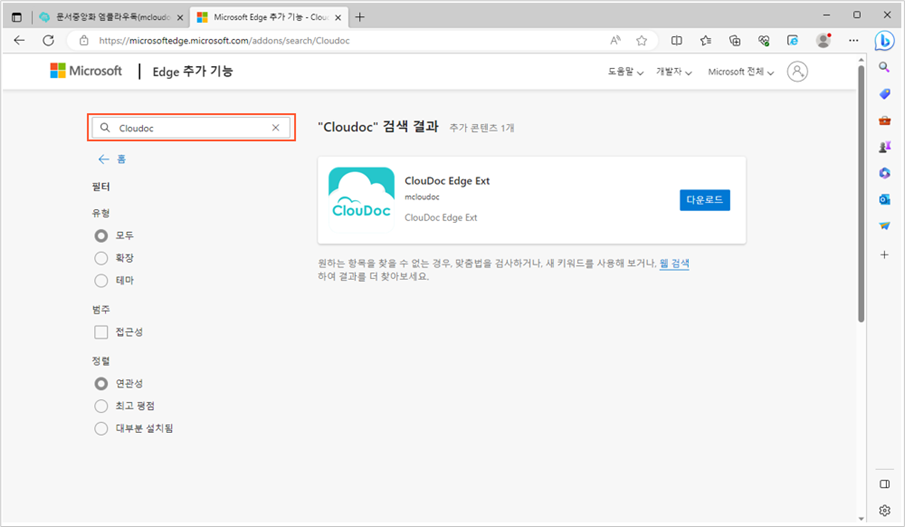Open sidebar Drop paper plane icon
Viewport: 905px width, 527px height.
[884, 226]
